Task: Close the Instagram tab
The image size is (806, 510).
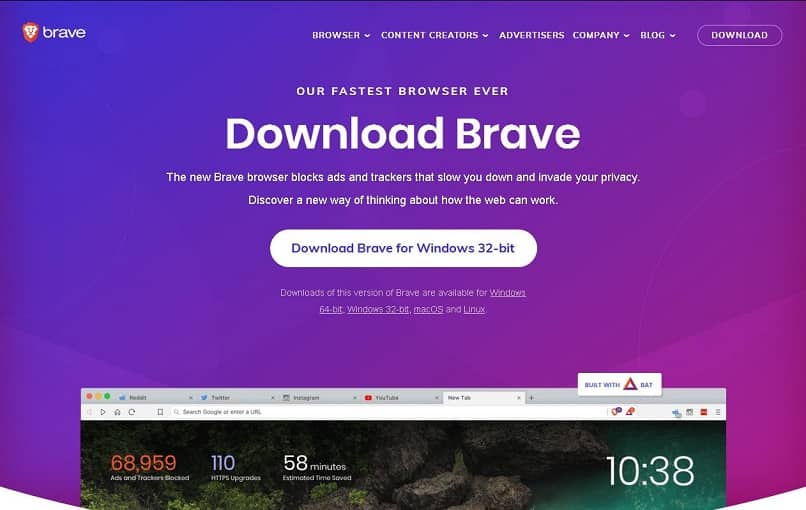Action: coord(355,398)
